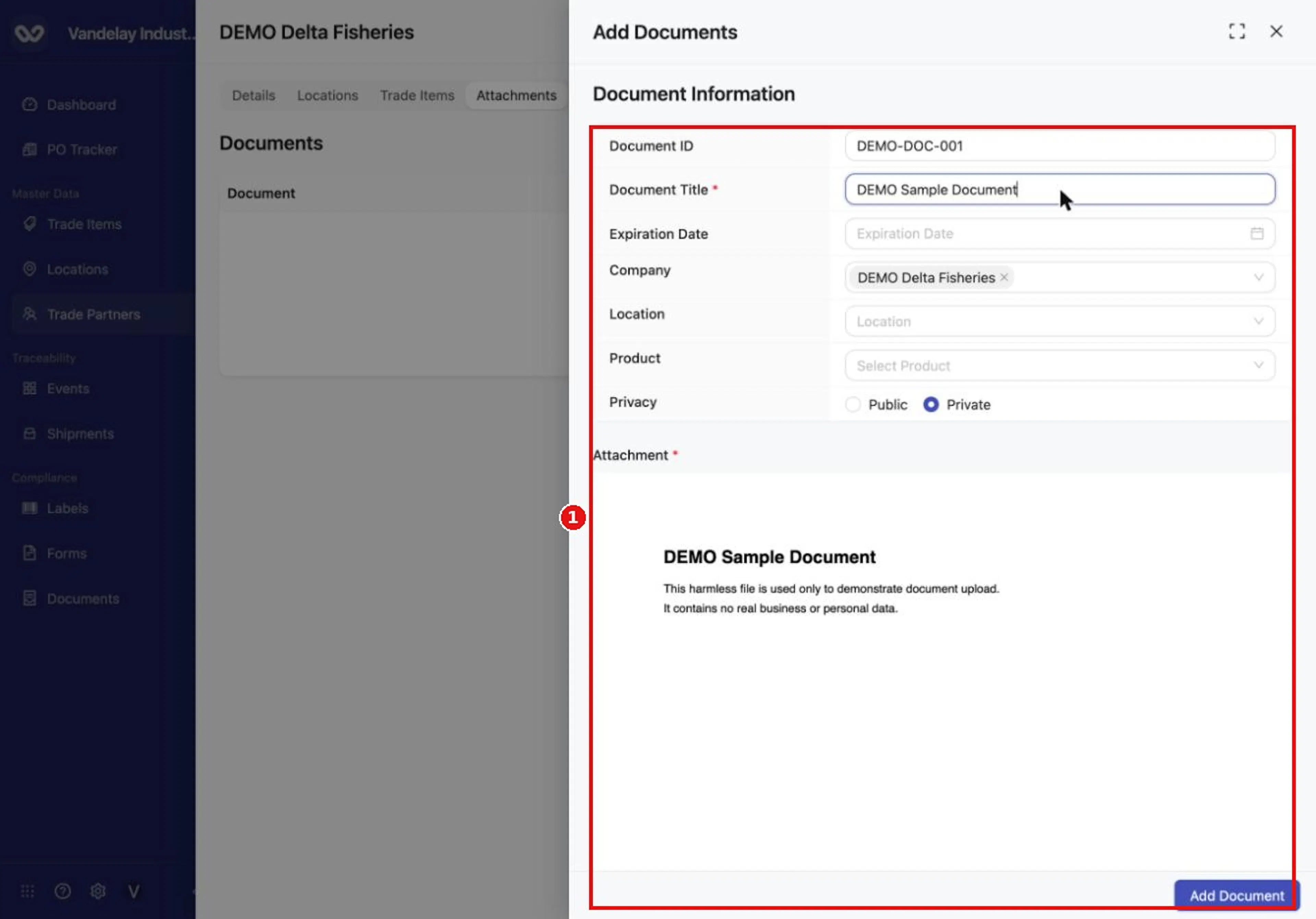Switch to the Attachments tab

click(516, 95)
